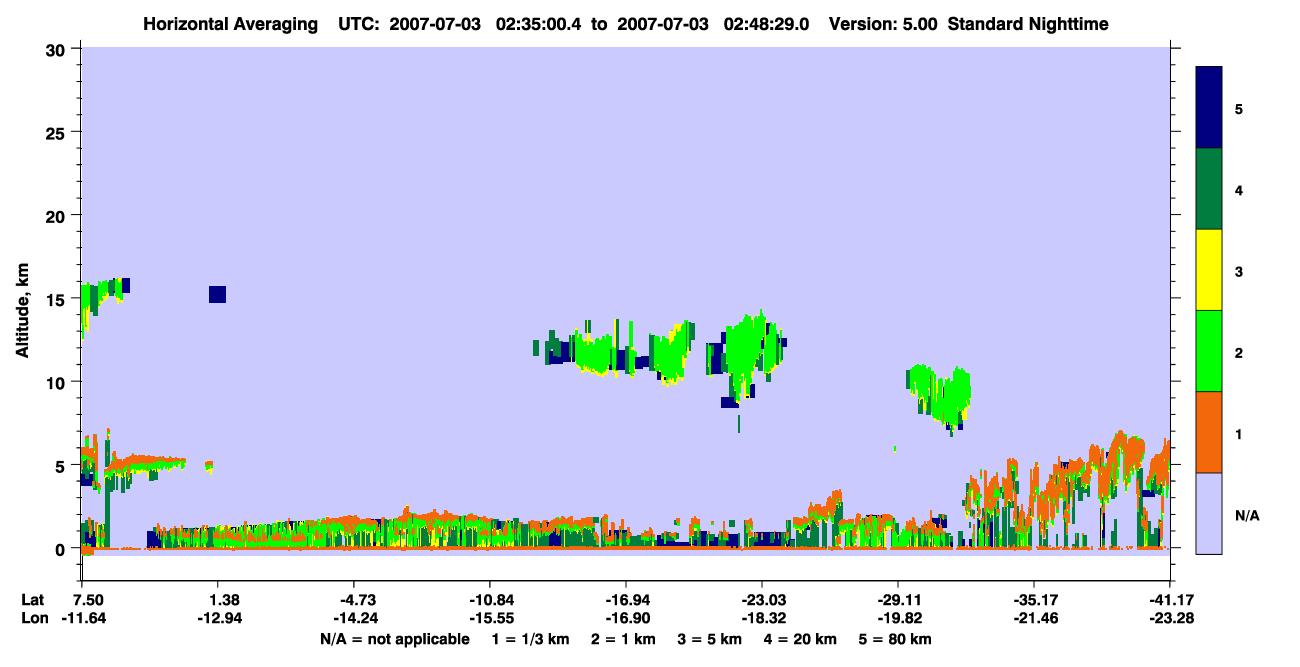This screenshot has width=1300, height=667.
Task: Click the orange color bar segment labeled 1
Action: (1209, 432)
